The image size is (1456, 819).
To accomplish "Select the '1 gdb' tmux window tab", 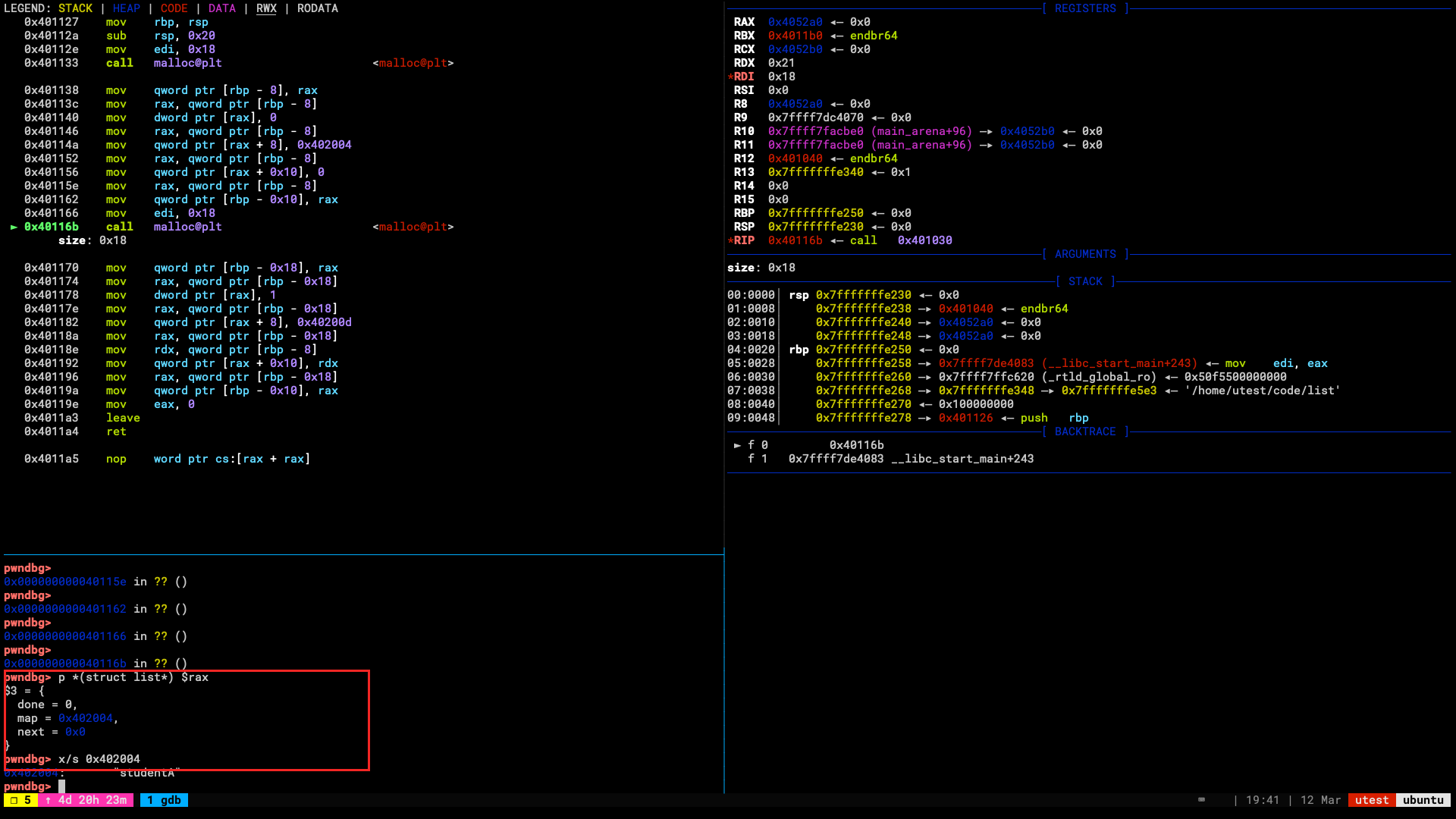I will pyautogui.click(x=164, y=800).
